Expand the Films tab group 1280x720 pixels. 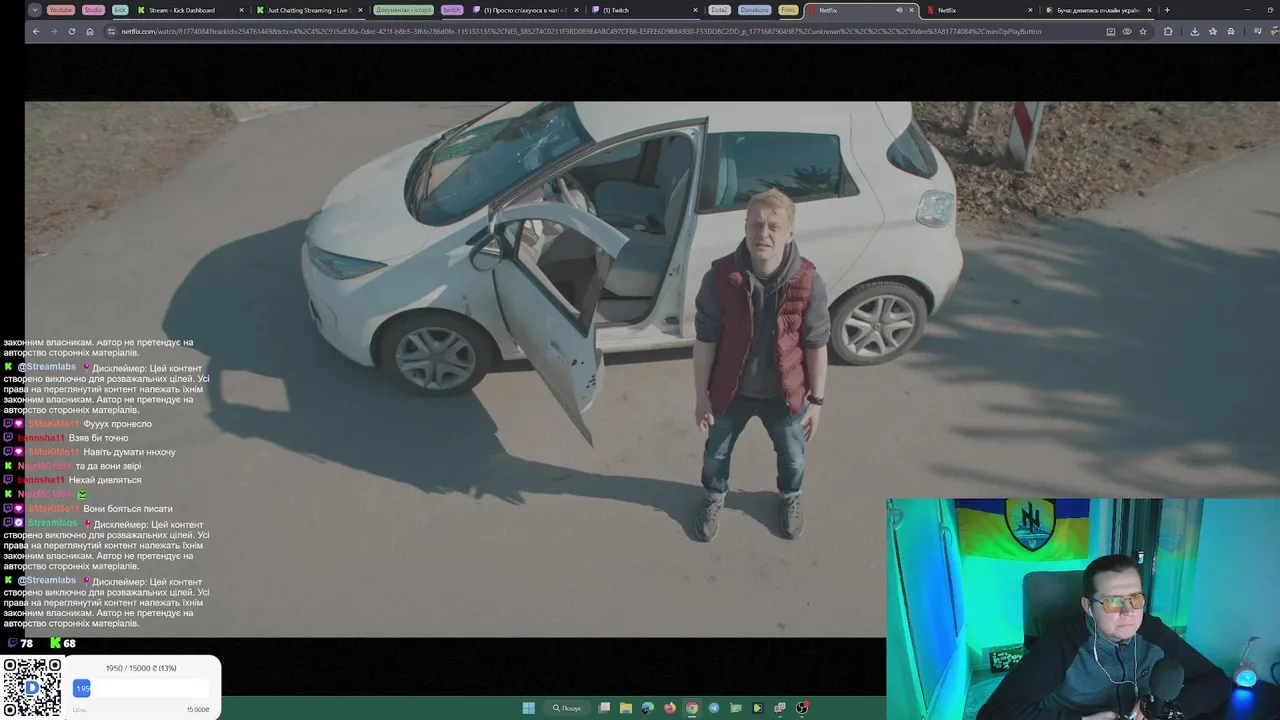tap(788, 10)
